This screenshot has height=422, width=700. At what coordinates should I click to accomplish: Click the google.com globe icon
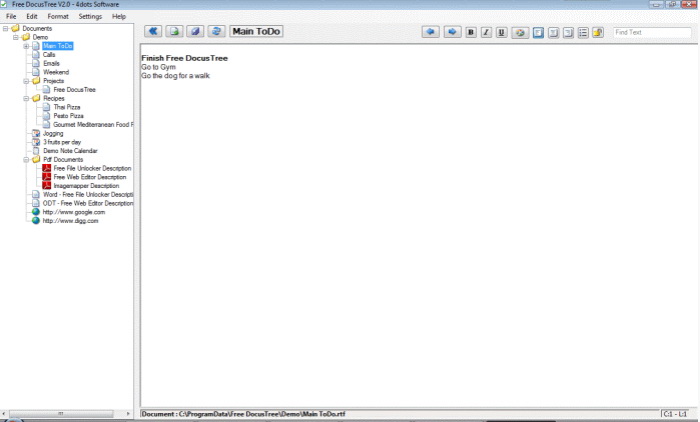pyautogui.click(x=36, y=212)
